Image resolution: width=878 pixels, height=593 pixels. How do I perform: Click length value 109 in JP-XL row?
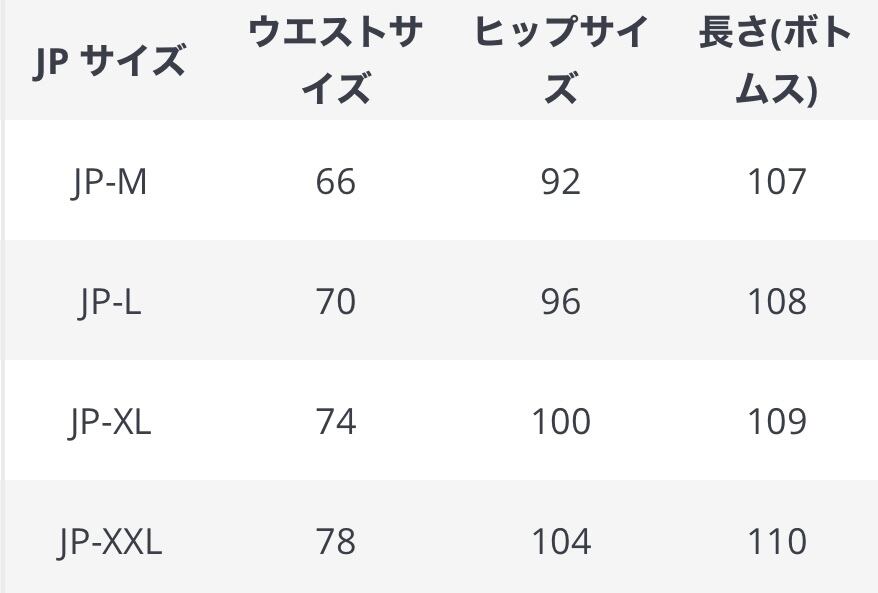[x=776, y=422]
